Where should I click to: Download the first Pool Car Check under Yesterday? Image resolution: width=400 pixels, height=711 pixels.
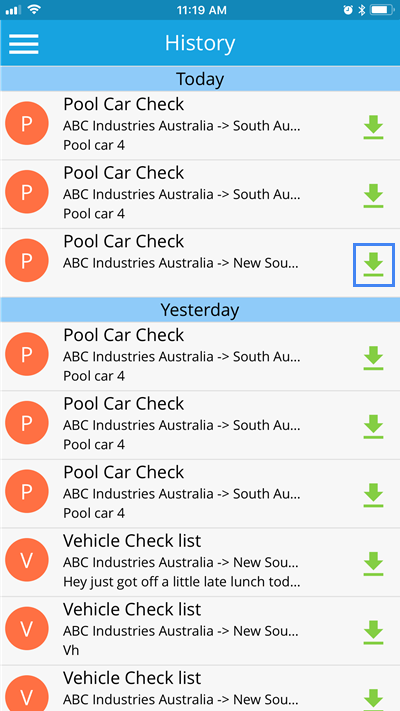(x=373, y=358)
